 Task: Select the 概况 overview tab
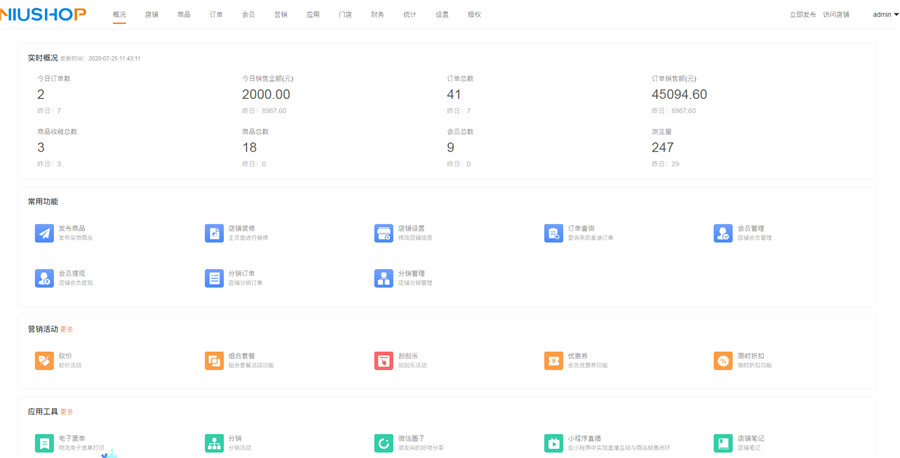(119, 15)
